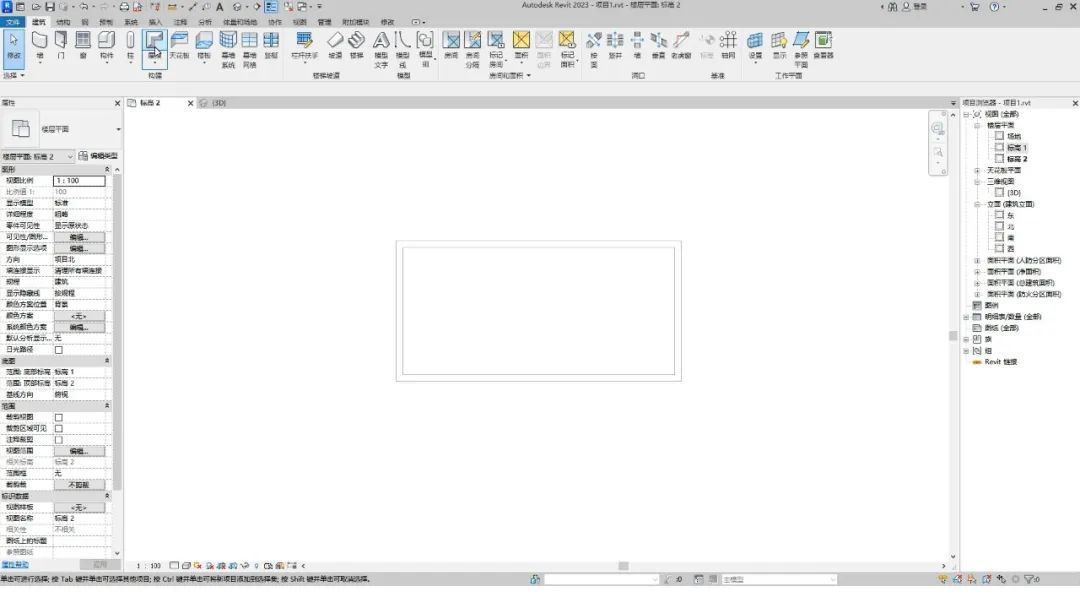
Task: Choose the Room tool
Action: point(451,45)
